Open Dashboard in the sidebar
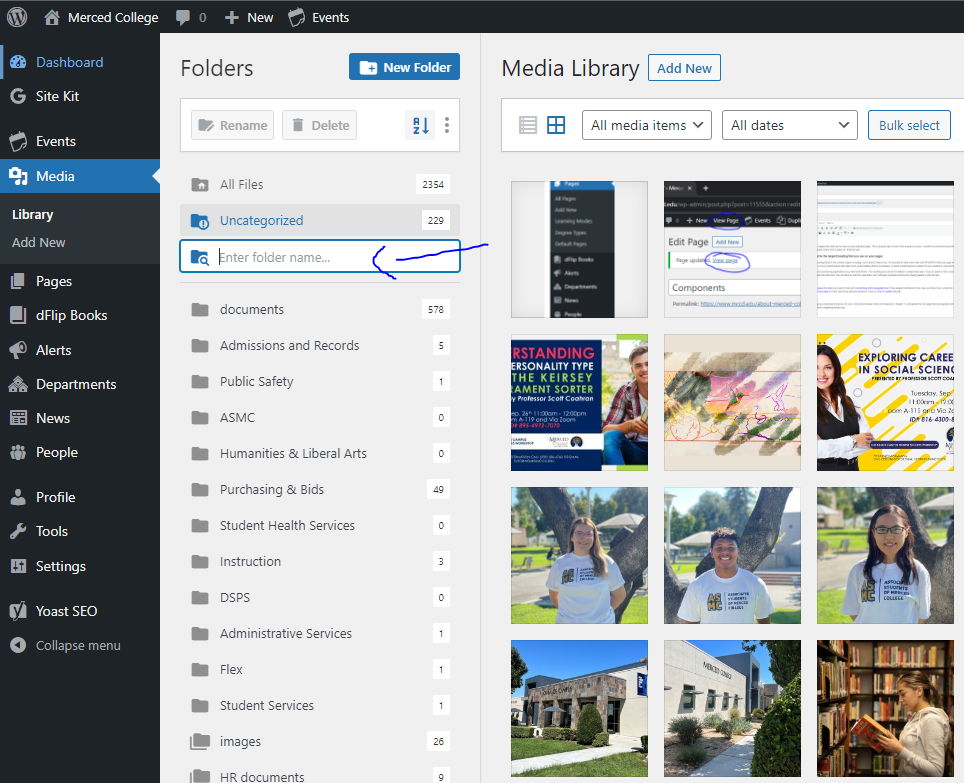Viewport: 964px width, 783px height. tap(69, 62)
